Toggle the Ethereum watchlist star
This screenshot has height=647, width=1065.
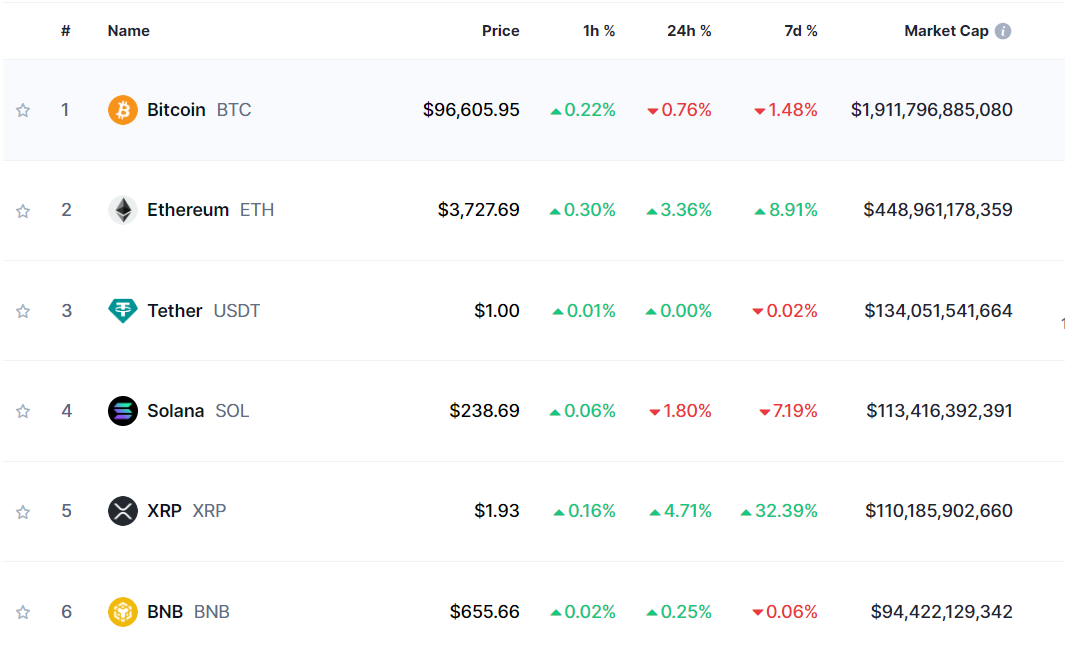point(23,211)
